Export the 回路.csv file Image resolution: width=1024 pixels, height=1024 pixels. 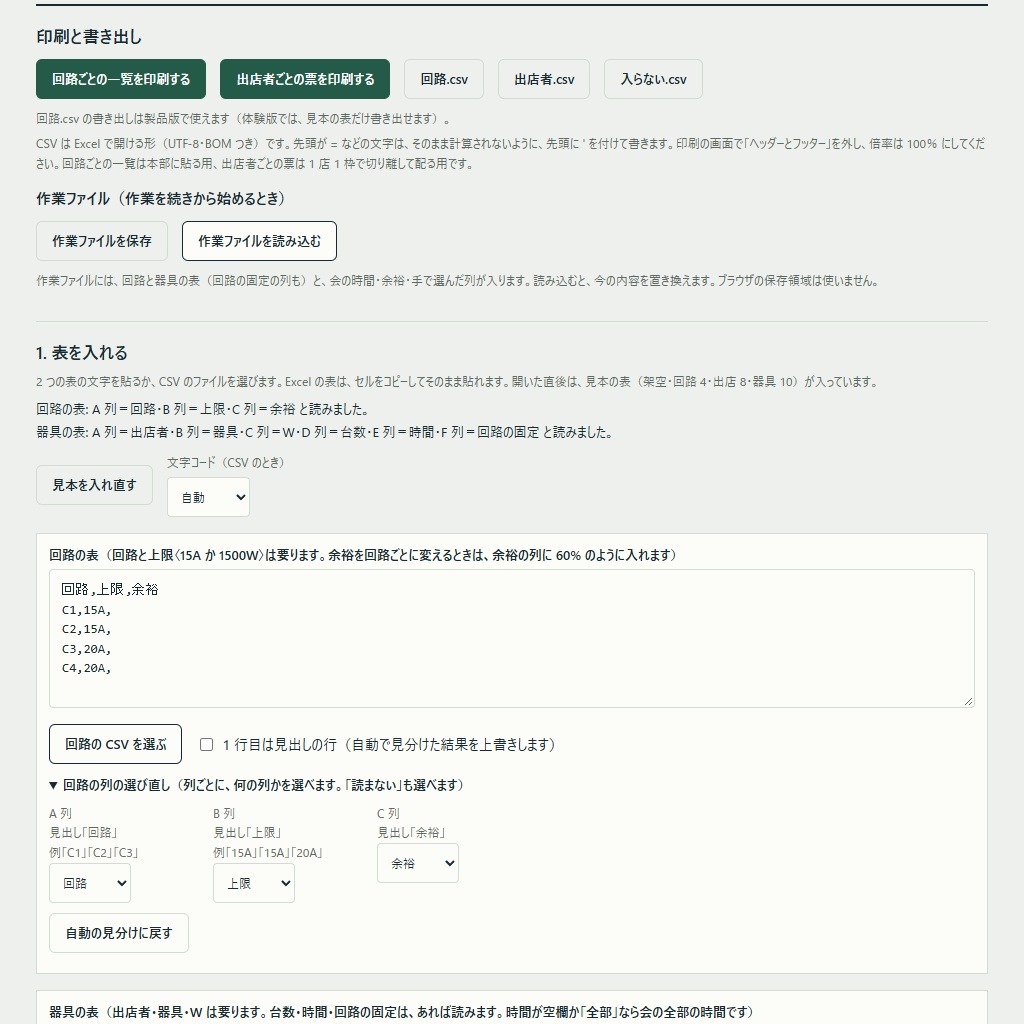coord(444,79)
